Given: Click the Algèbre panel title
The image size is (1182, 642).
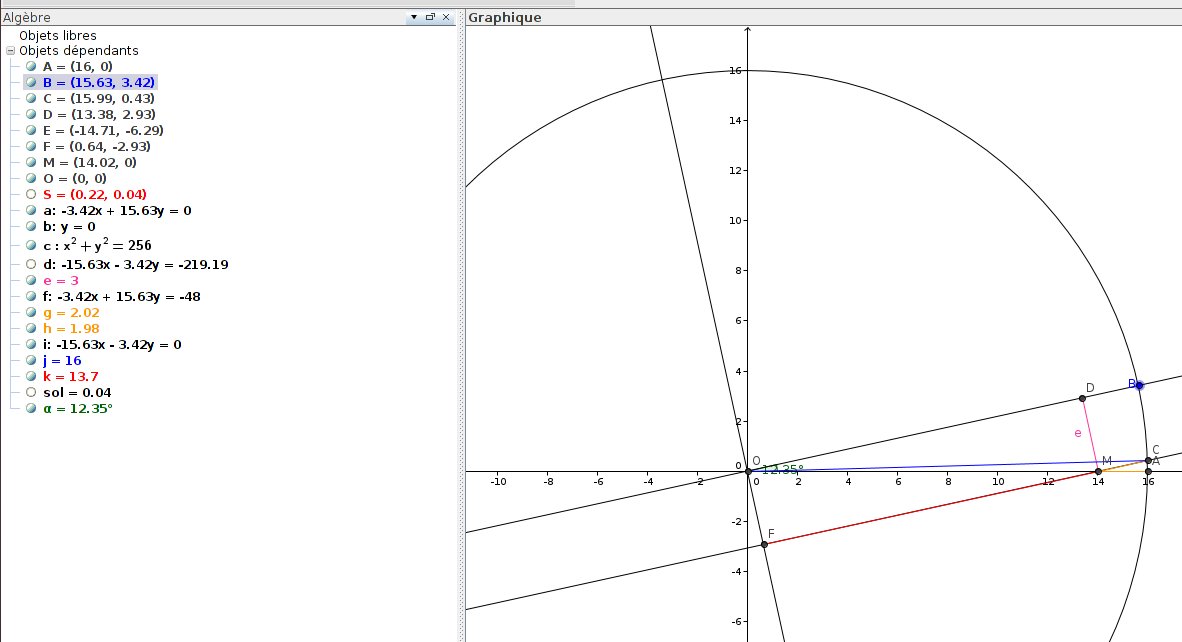Looking at the screenshot, I should pyautogui.click(x=26, y=17).
